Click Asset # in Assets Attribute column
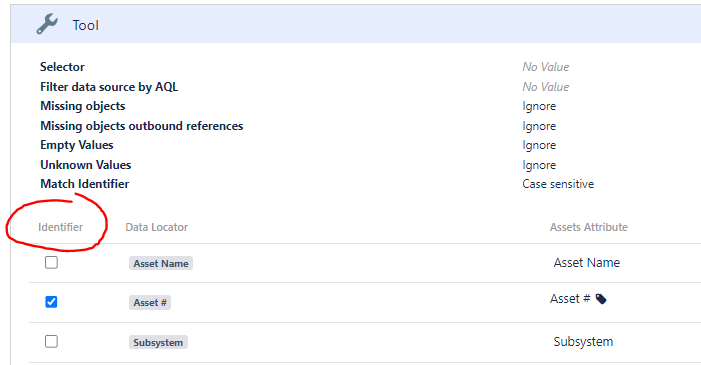The image size is (701, 365). [x=570, y=299]
